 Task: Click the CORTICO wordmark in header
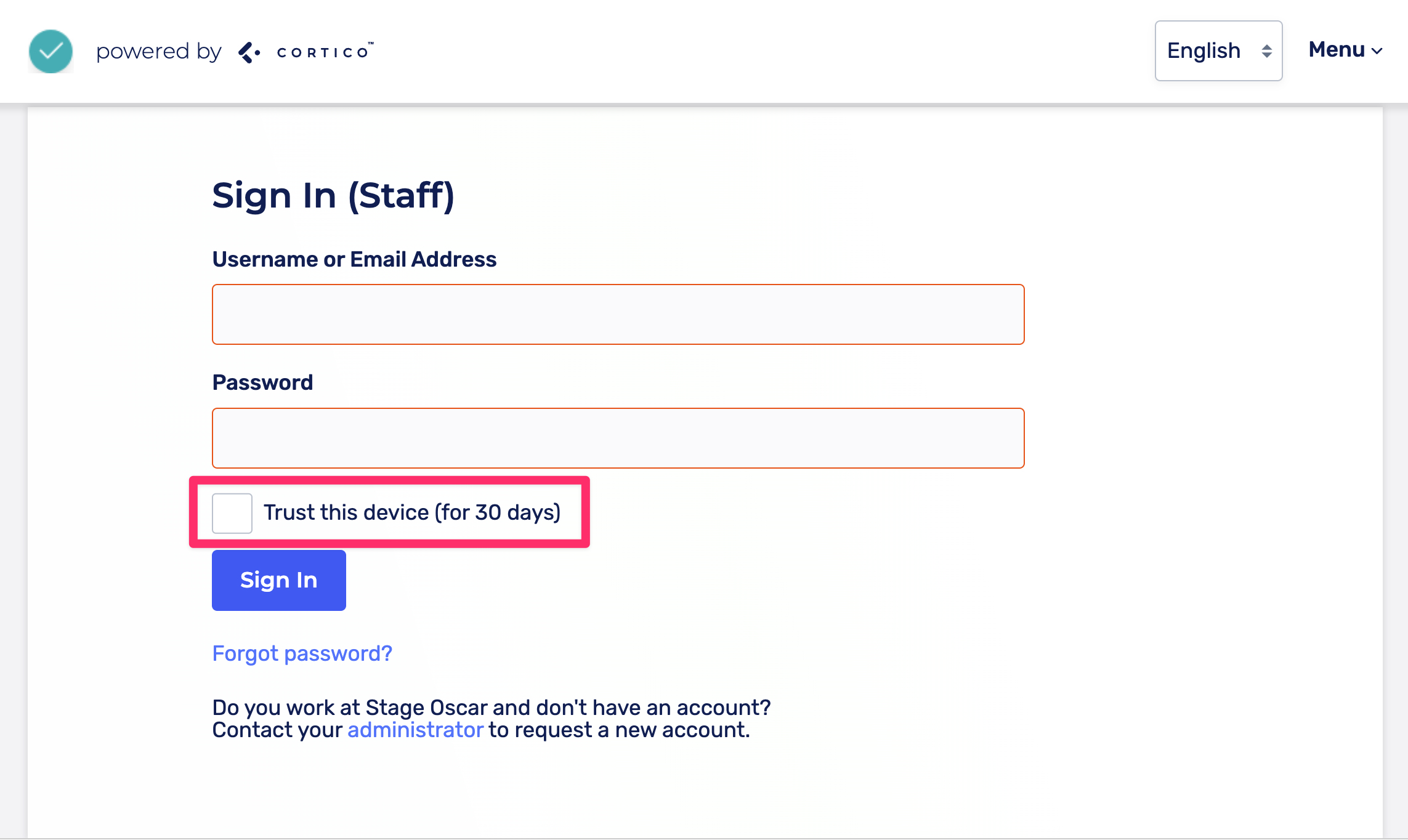coord(324,52)
